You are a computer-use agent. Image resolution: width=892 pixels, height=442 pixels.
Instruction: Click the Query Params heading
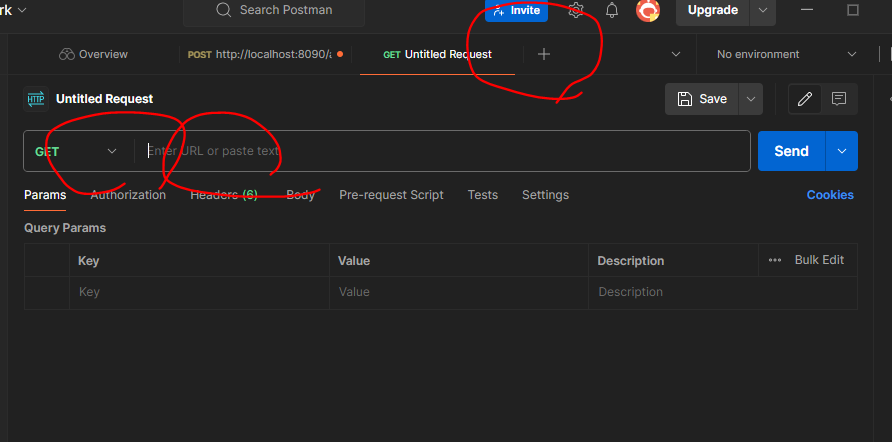tap(65, 228)
